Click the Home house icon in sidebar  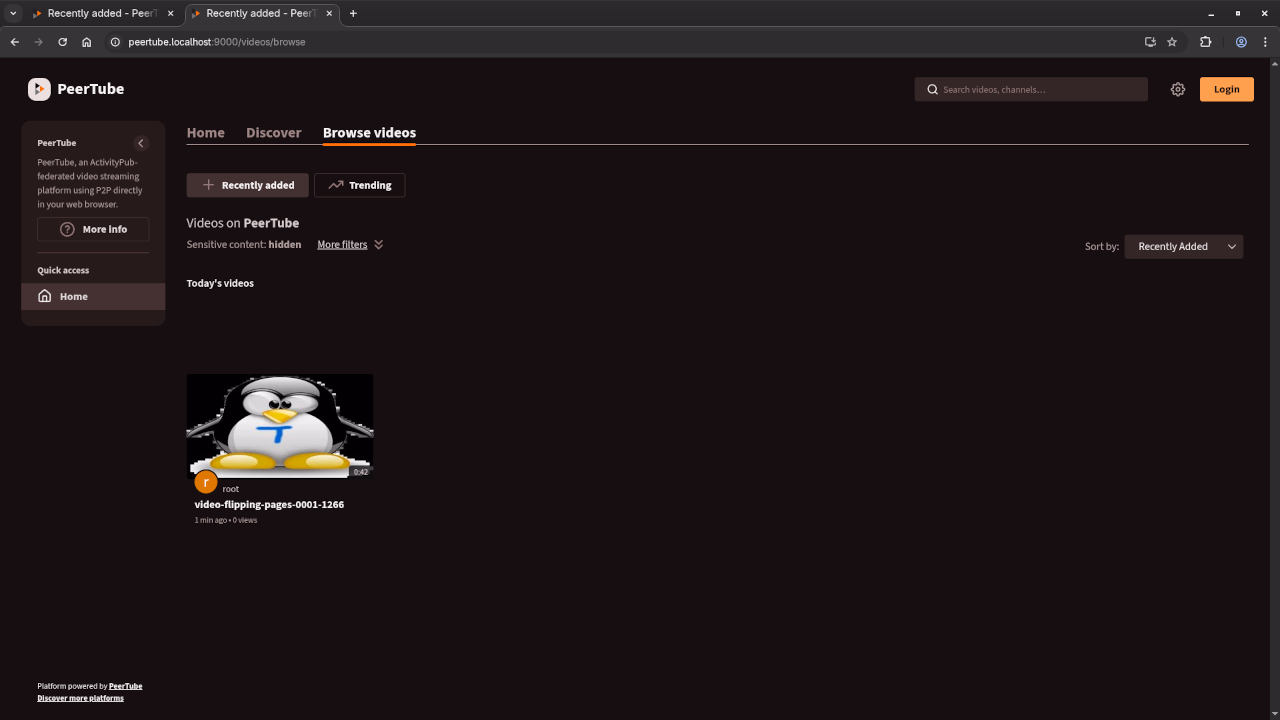[x=45, y=296]
